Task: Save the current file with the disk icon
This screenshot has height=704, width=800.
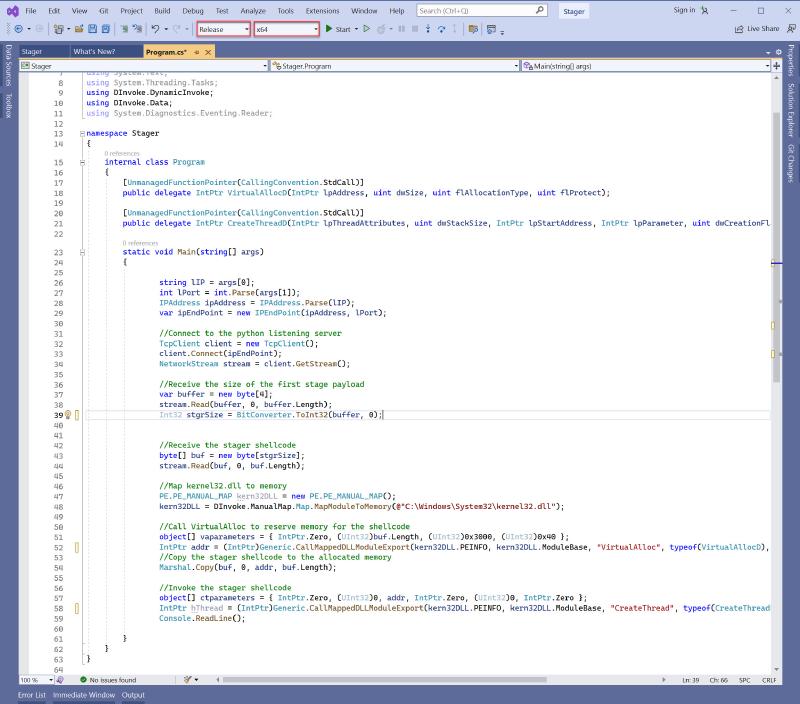Action: click(92, 29)
